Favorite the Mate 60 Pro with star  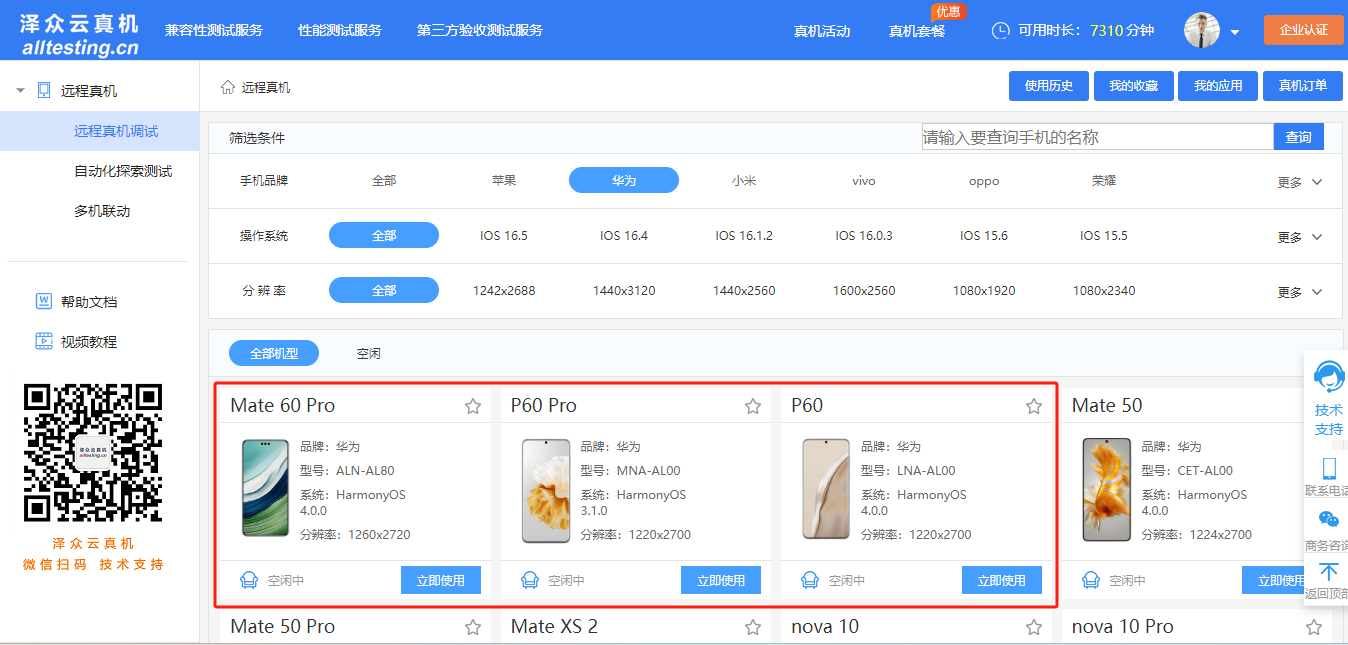click(473, 406)
